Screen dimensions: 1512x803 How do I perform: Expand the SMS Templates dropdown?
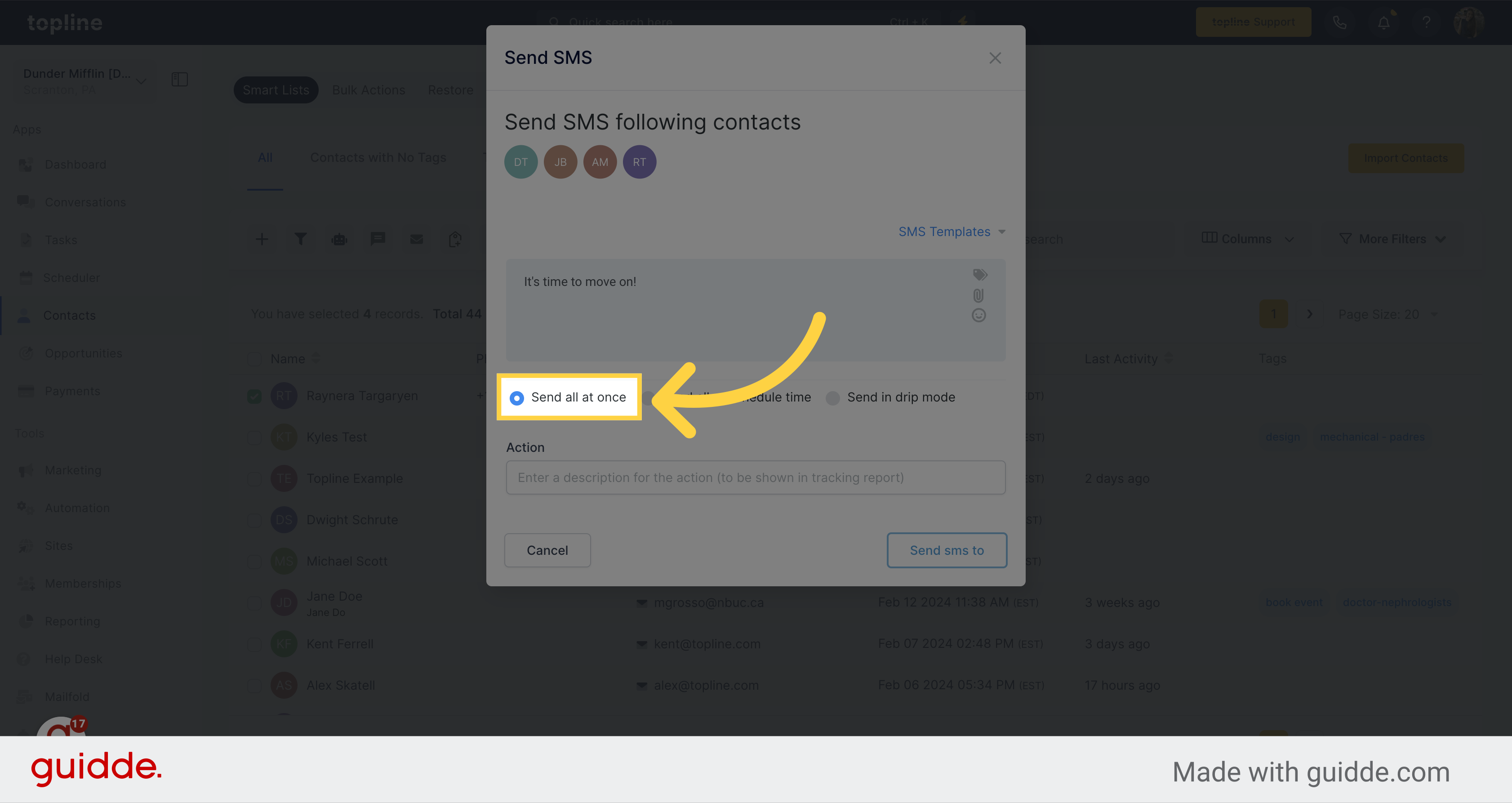950,232
